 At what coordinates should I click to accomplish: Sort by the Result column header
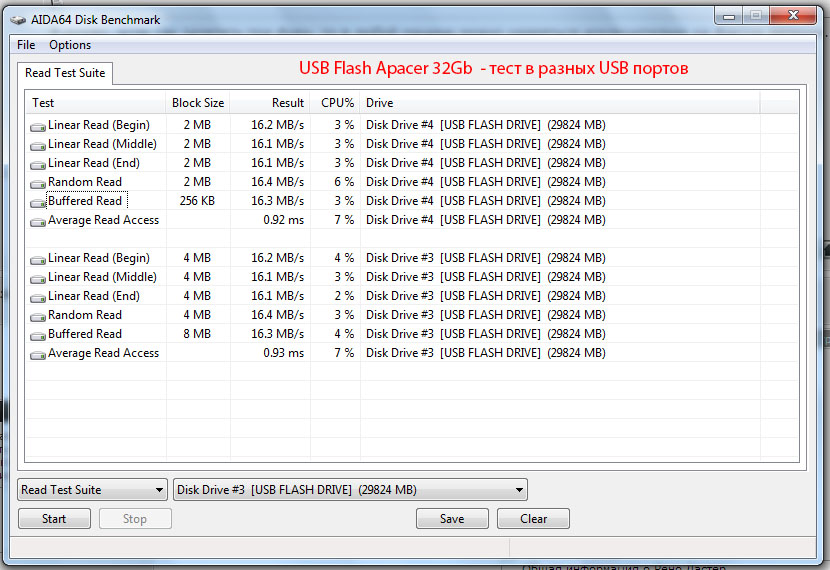pyautogui.click(x=270, y=103)
